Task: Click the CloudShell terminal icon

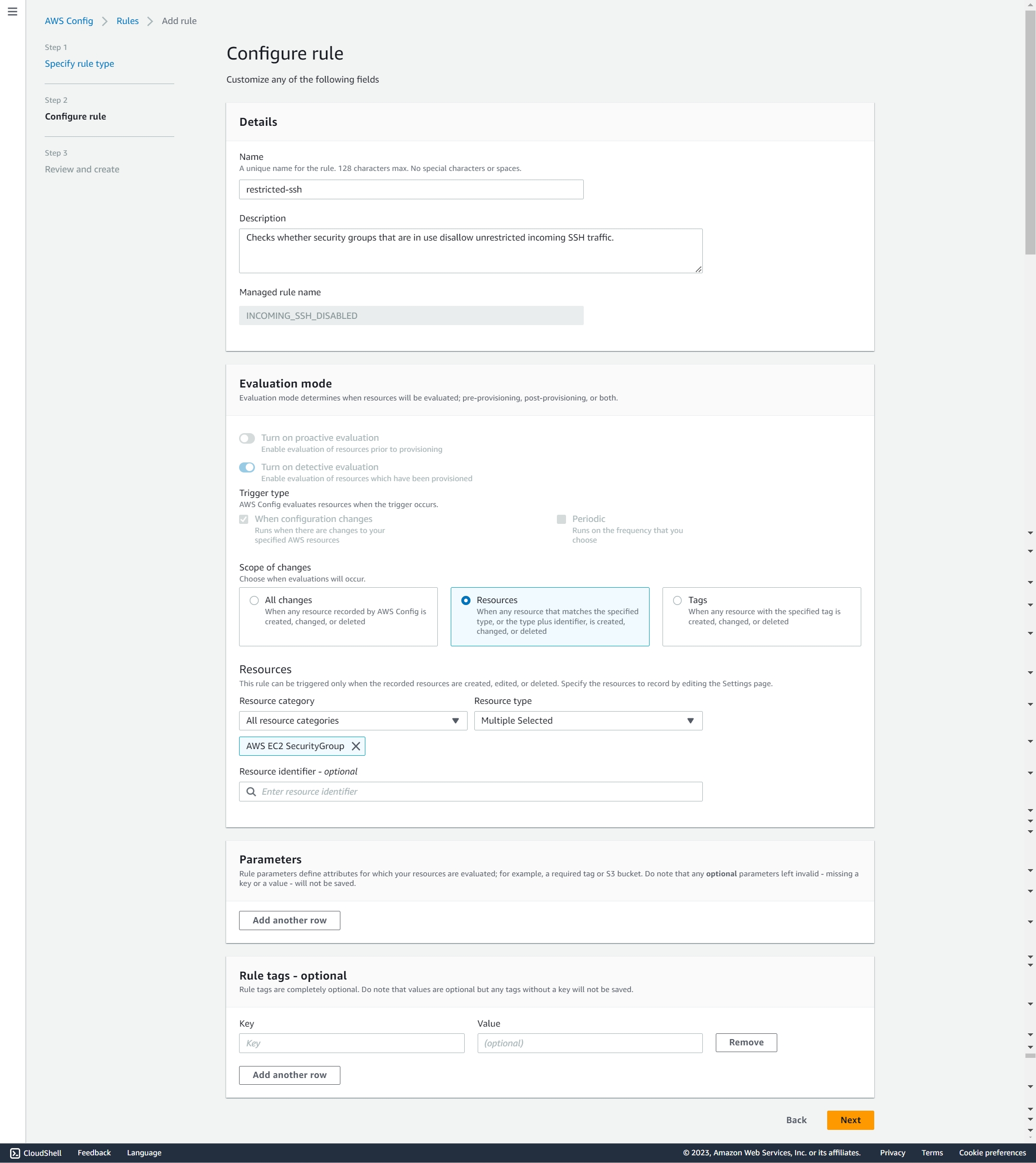Action: 15,1153
